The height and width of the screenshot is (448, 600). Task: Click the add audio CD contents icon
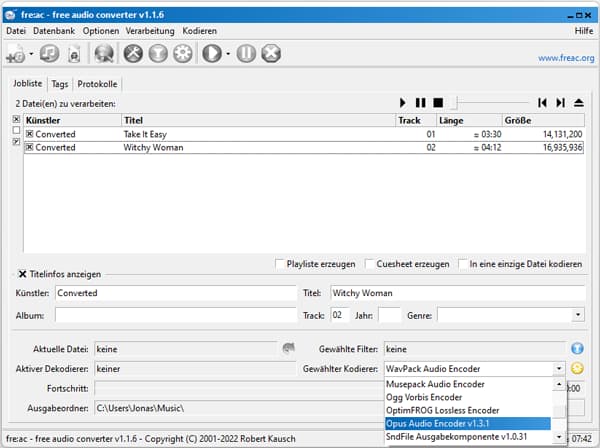pos(50,53)
